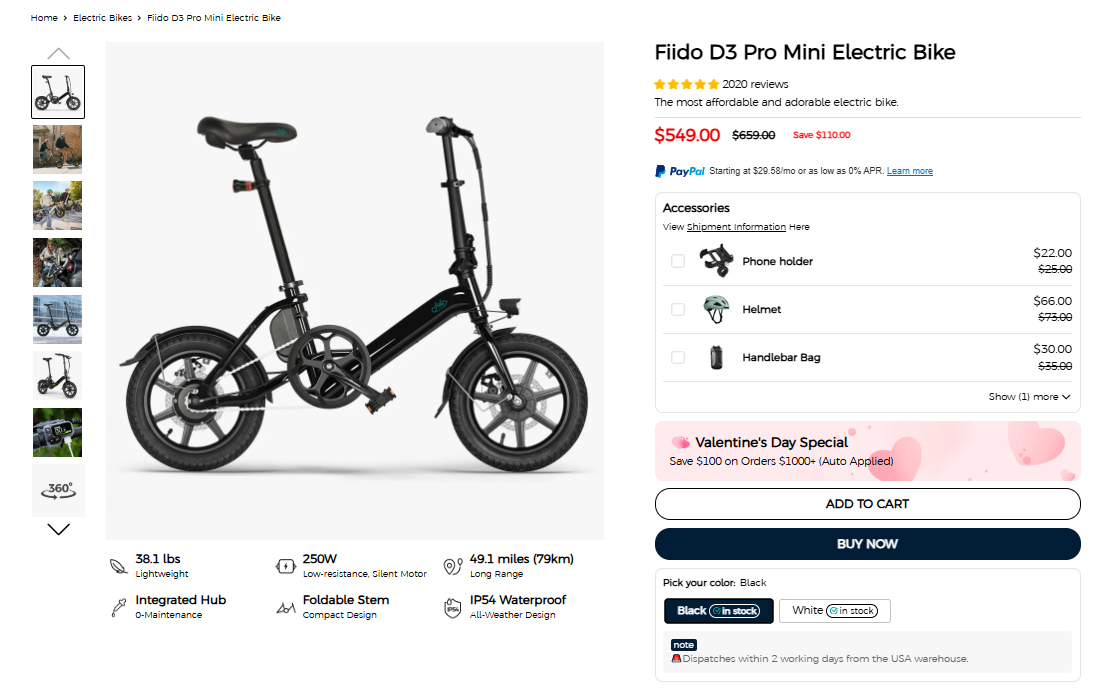Click the helmet accessory image
Image resolution: width=1116 pixels, height=695 pixels.
tap(716, 309)
